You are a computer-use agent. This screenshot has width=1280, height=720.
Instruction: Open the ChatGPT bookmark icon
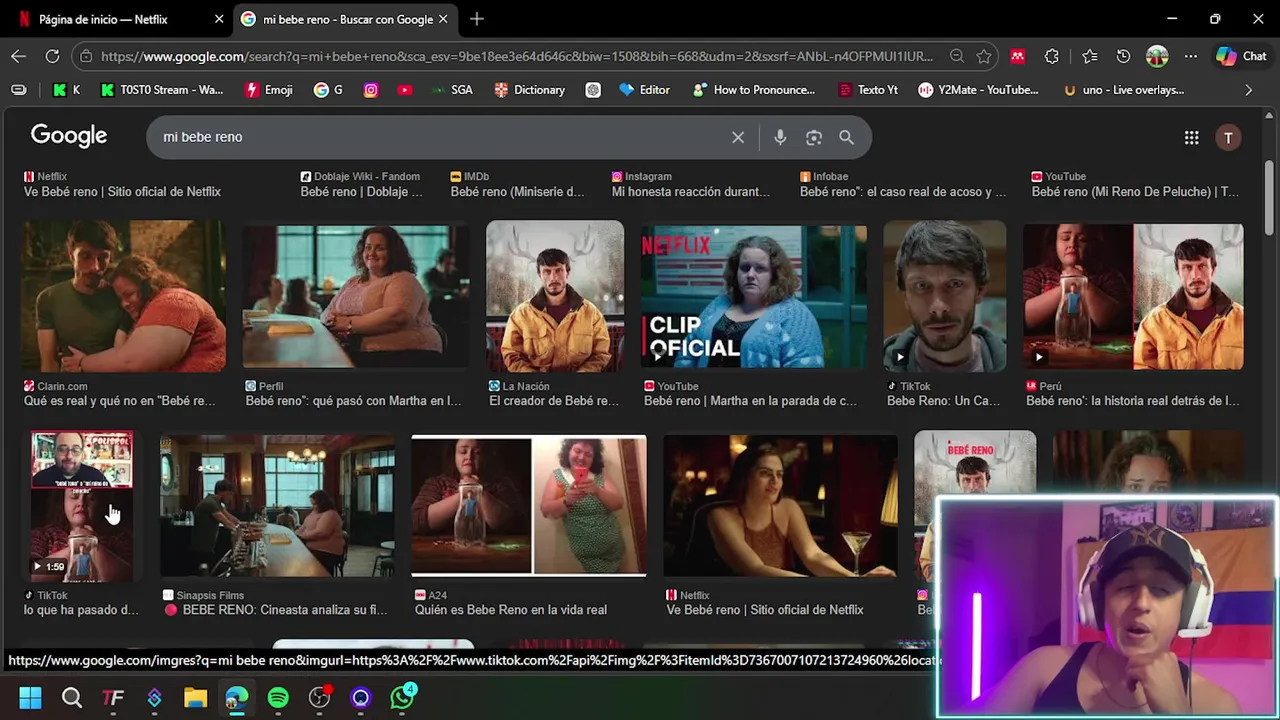593,90
